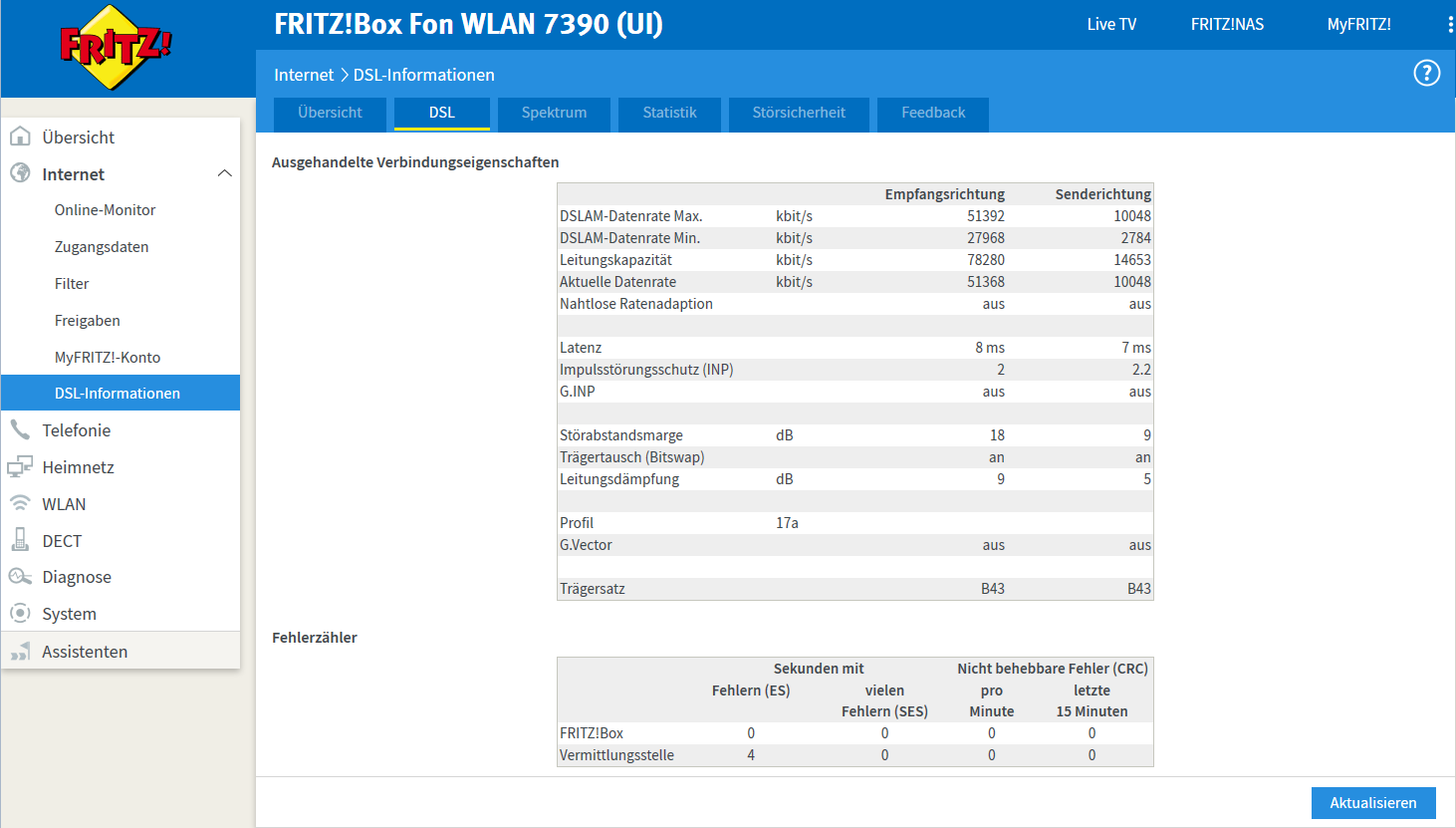
Task: Open FRITZ!NAS link in header
Action: point(1227,24)
